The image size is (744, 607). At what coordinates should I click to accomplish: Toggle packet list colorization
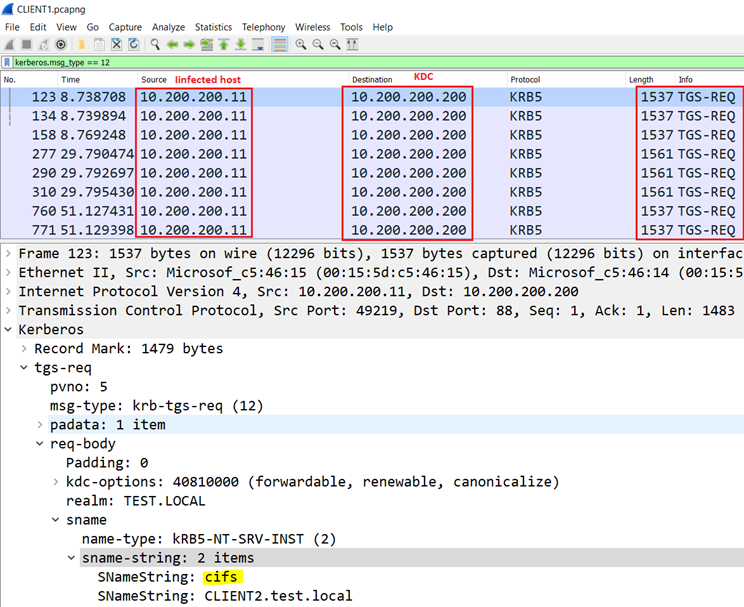click(280, 45)
